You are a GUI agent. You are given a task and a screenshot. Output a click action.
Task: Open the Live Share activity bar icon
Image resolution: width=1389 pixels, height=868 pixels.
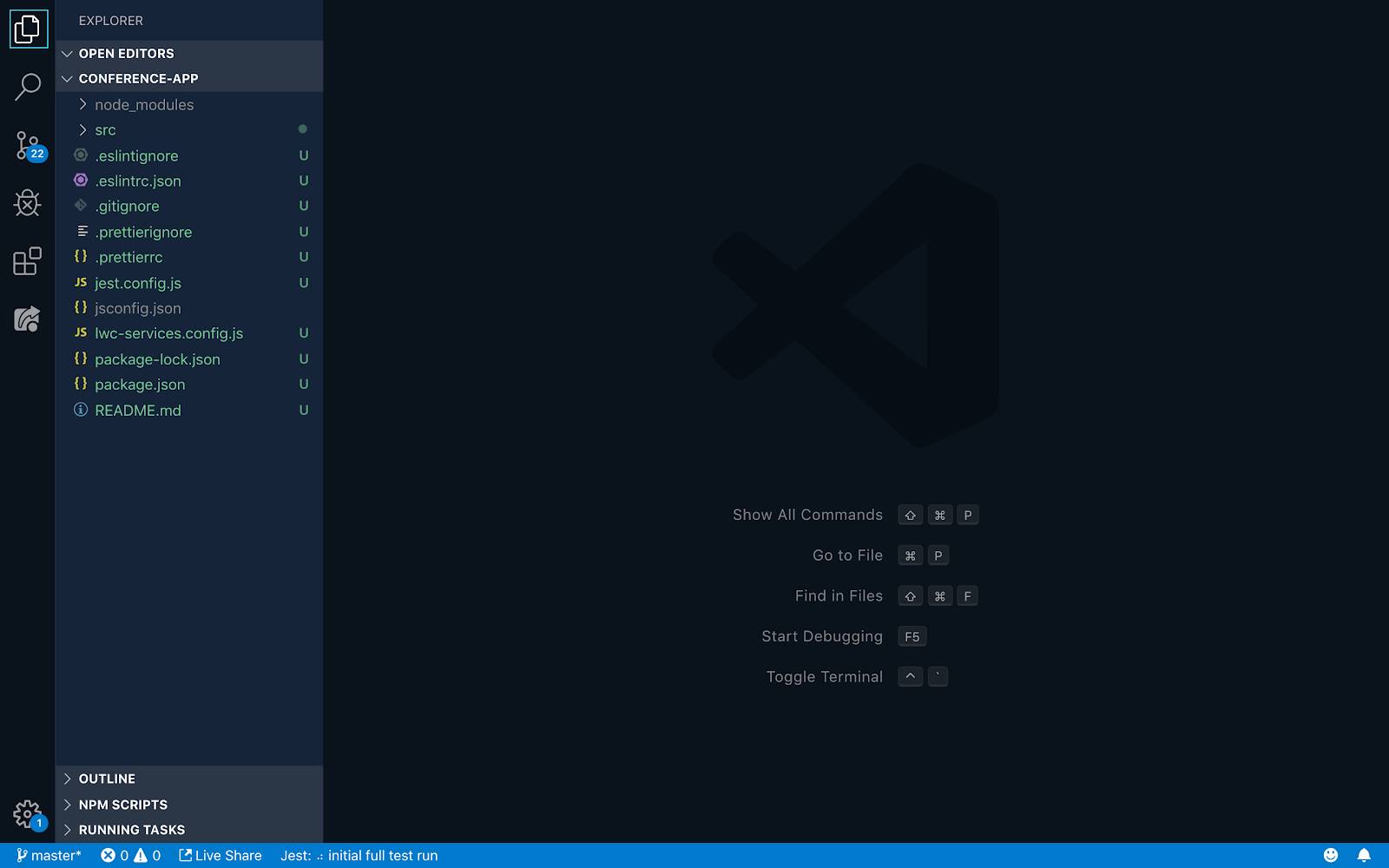(28, 319)
